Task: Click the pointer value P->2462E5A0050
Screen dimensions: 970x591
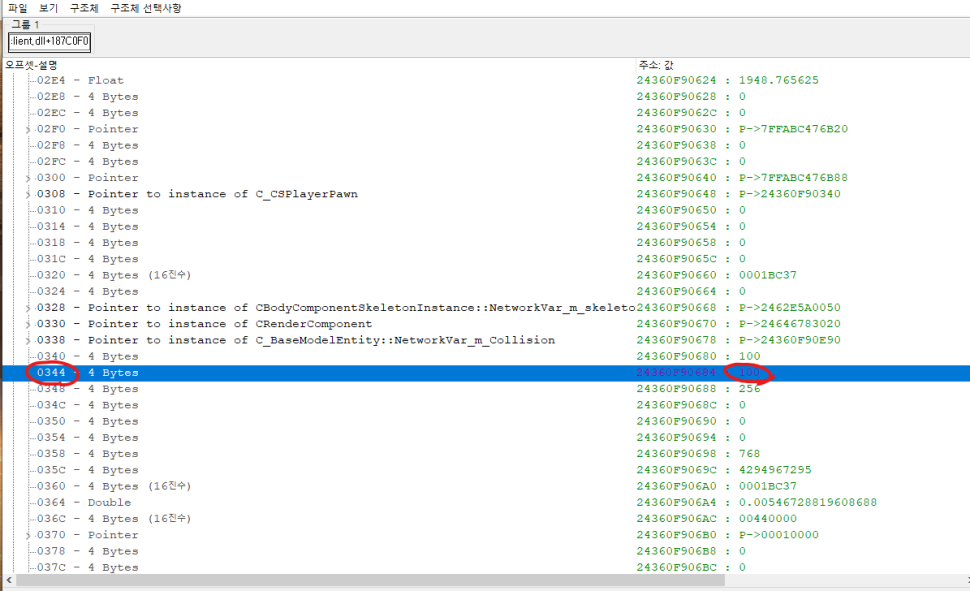Action: click(789, 308)
